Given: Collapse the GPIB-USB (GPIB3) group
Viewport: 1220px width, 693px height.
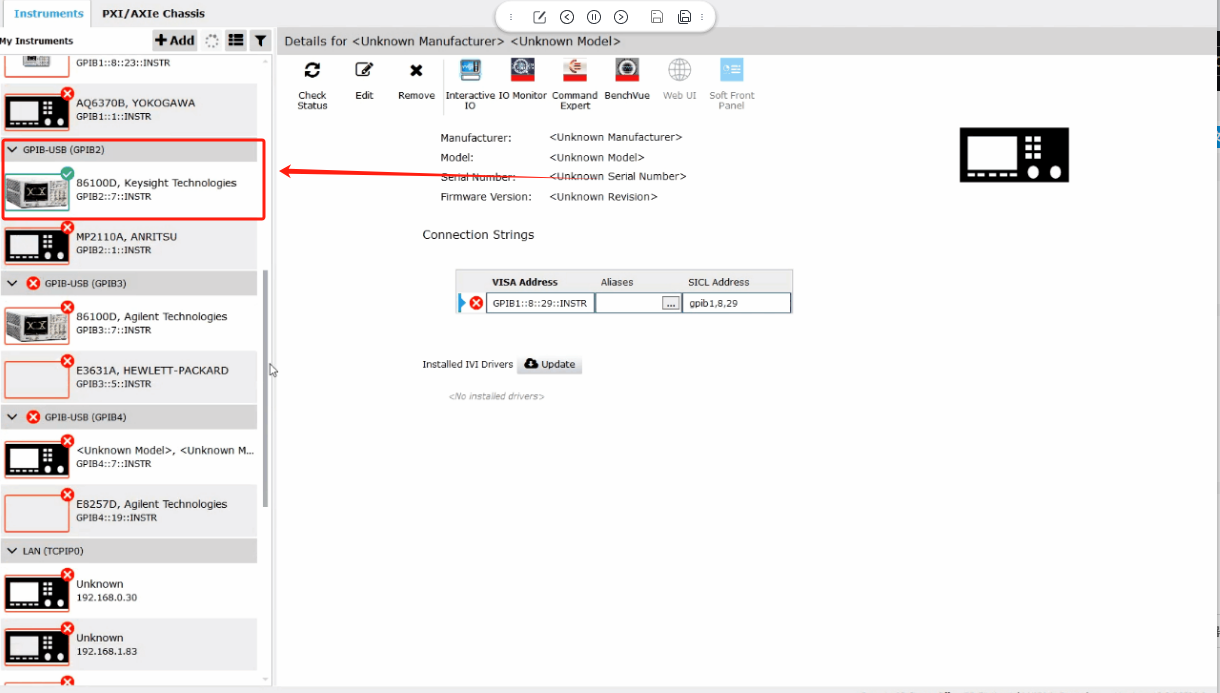Looking at the screenshot, I should point(12,284).
